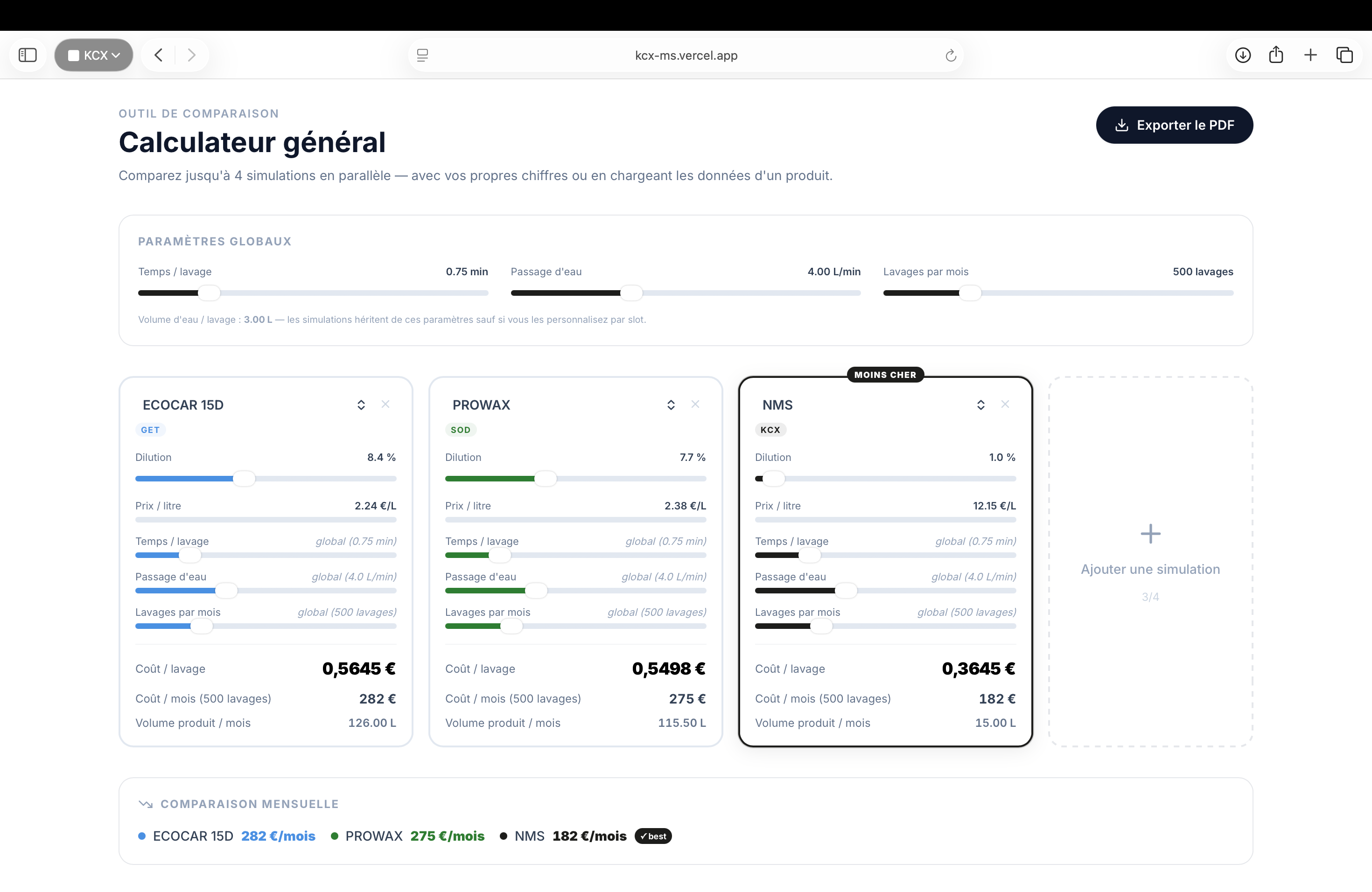Adjust PROWAX Temps / lavage slider
This screenshot has height=892, width=1372.
coord(575,556)
